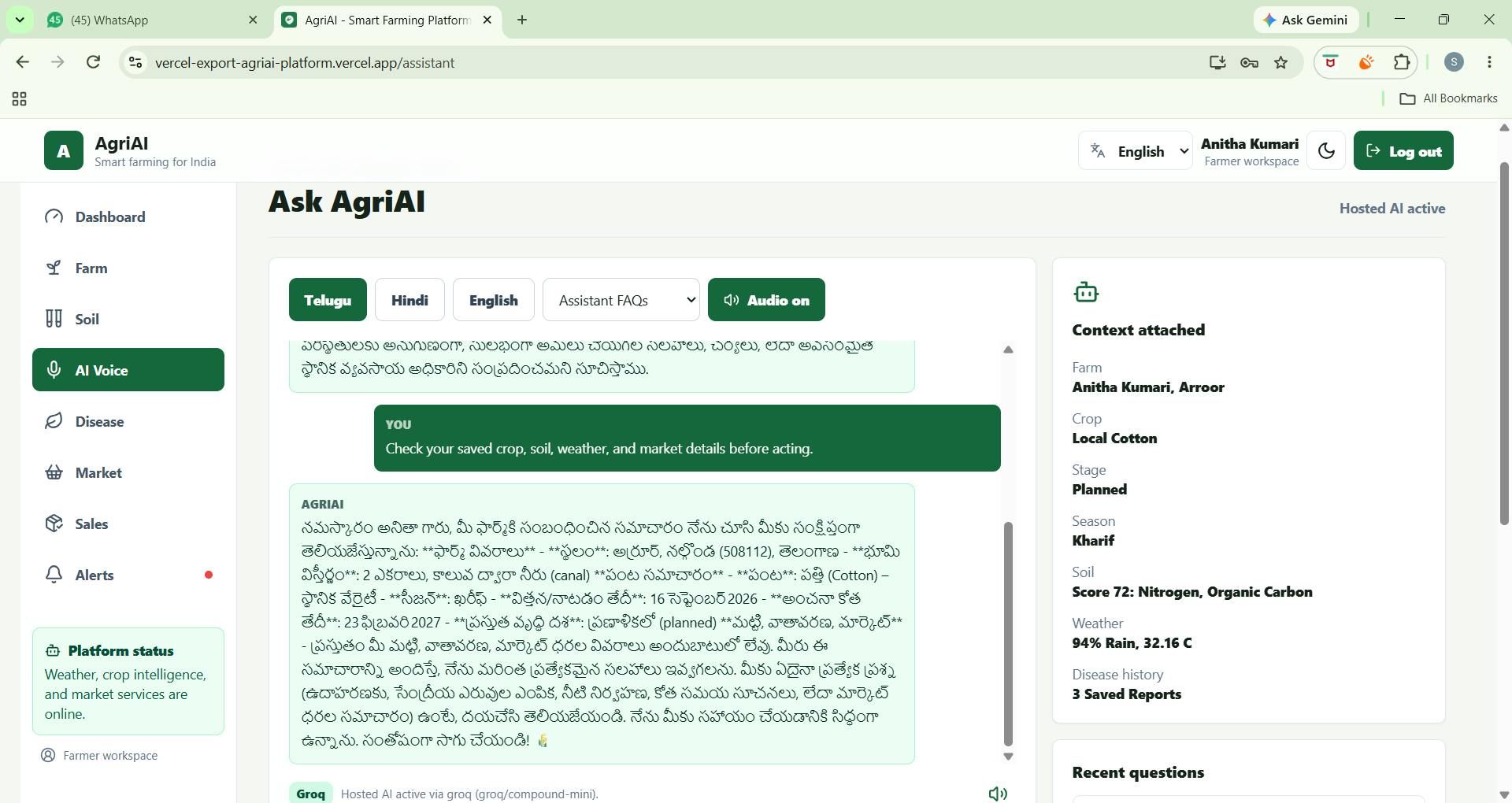
Task: Click the page vertical scrollbar
Action: pos(1504,344)
